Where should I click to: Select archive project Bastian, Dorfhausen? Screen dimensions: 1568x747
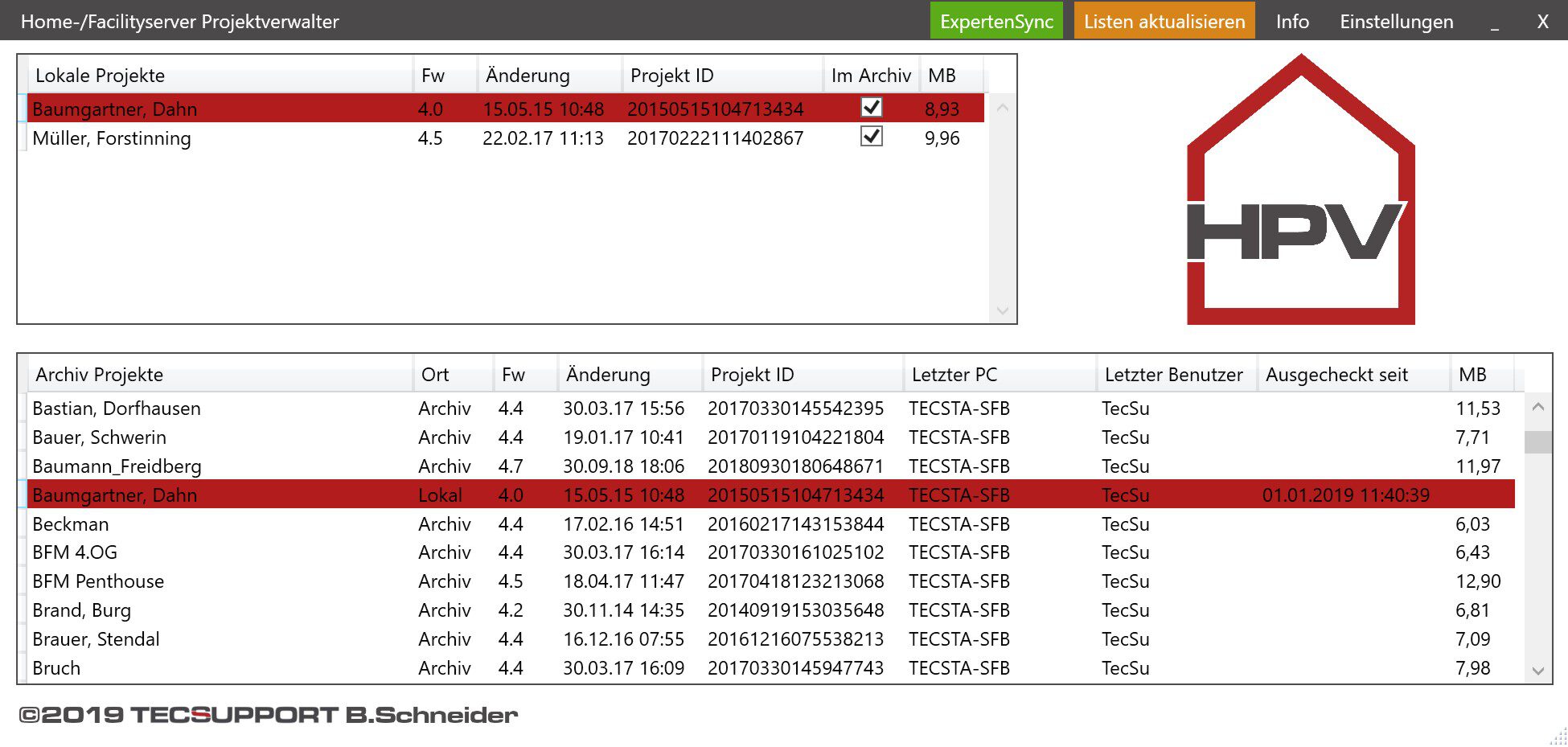coord(771,408)
